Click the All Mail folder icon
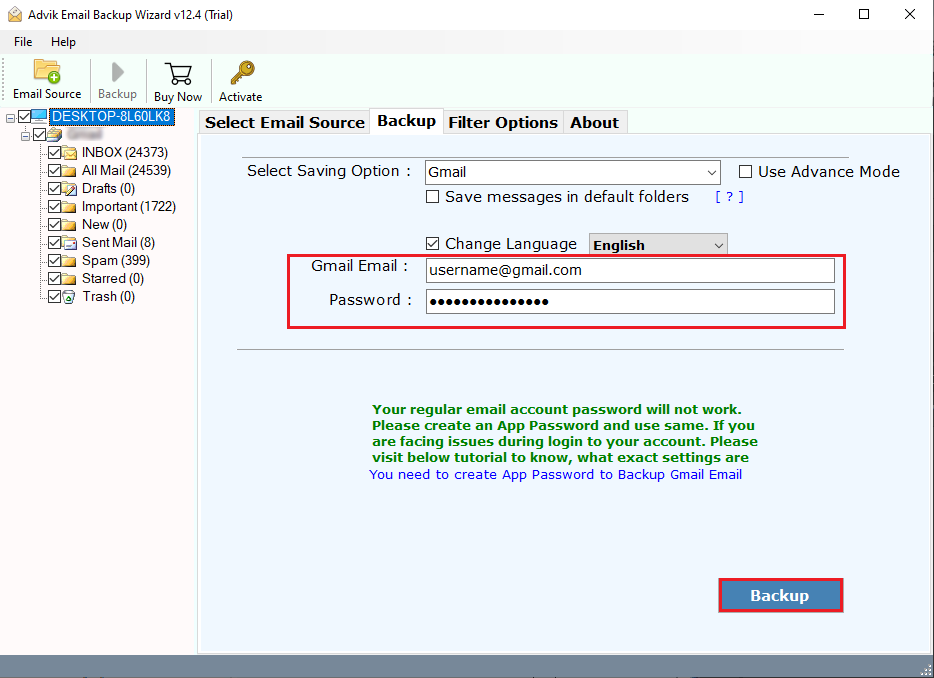Image resolution: width=934 pixels, height=678 pixels. (x=70, y=171)
